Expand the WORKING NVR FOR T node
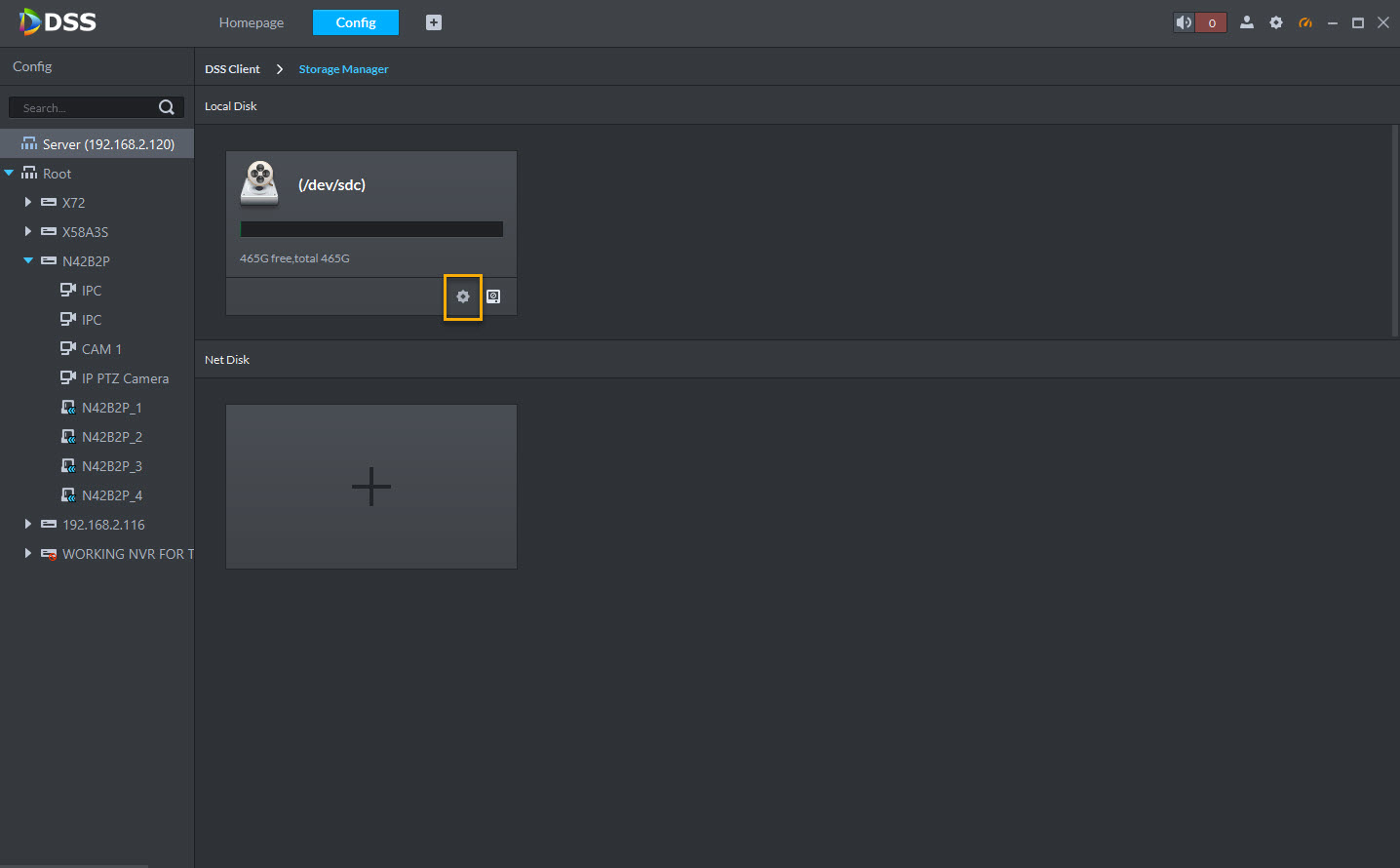 point(28,554)
